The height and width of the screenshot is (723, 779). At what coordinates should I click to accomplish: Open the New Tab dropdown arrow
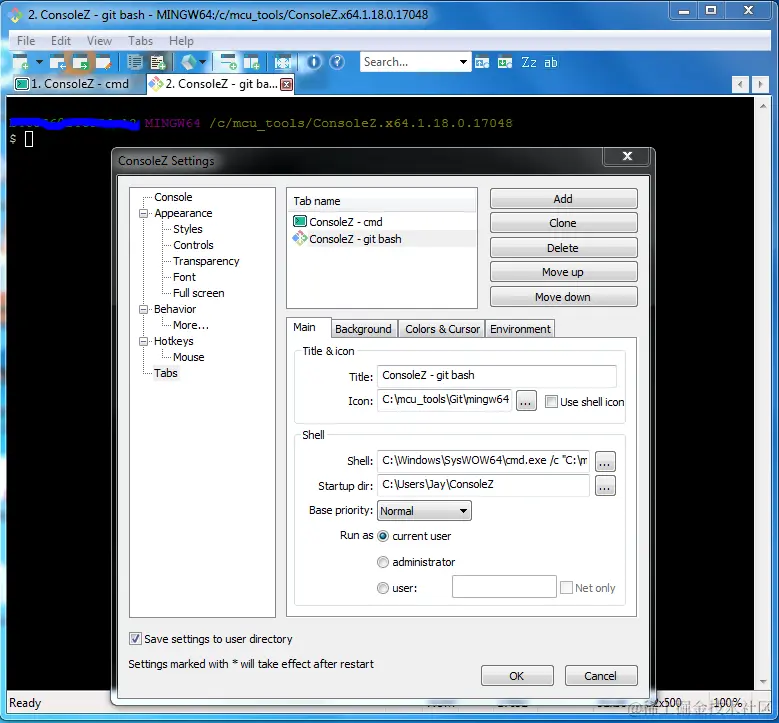pyautogui.click(x=39, y=62)
